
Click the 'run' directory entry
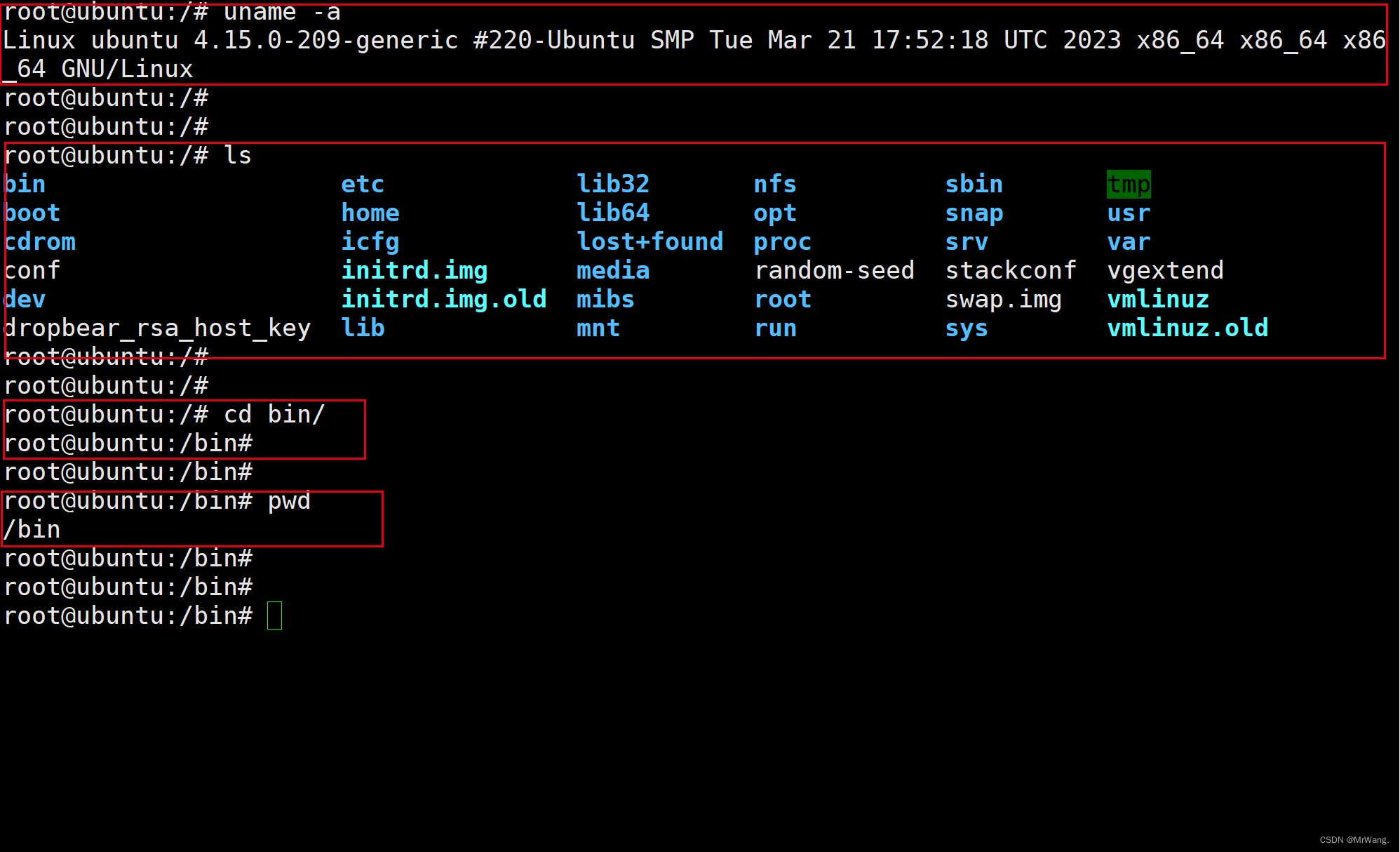(x=775, y=328)
